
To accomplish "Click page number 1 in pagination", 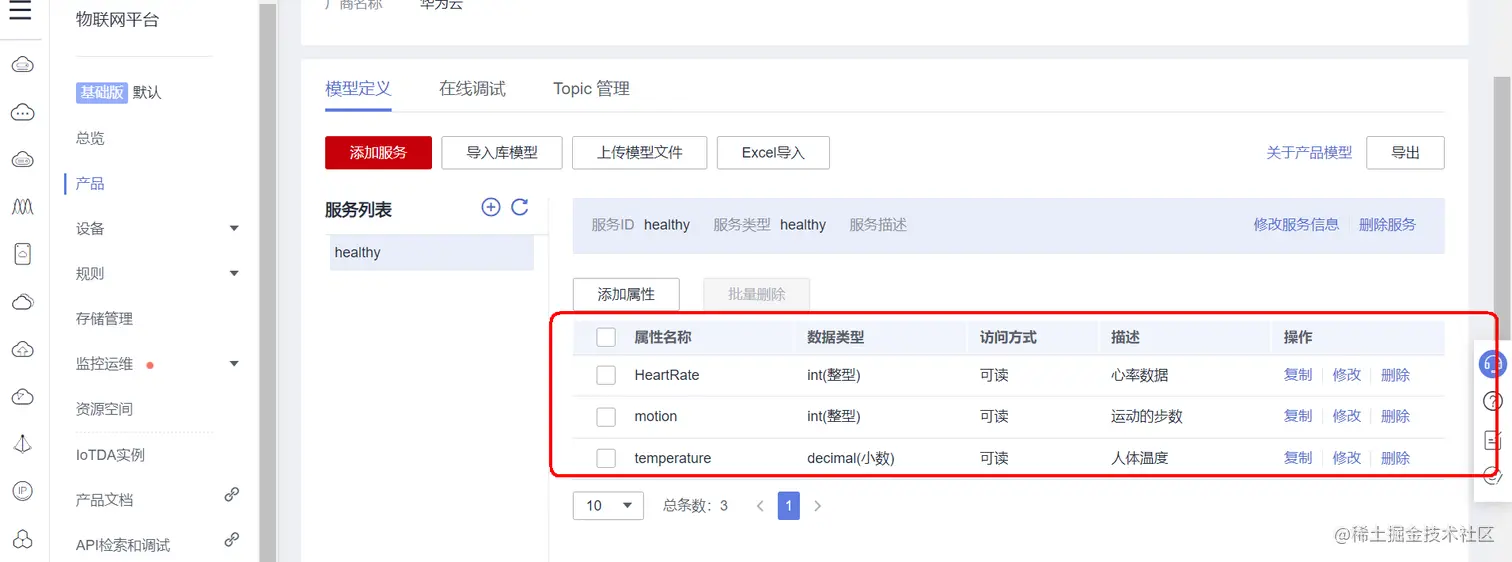I will click(788, 505).
